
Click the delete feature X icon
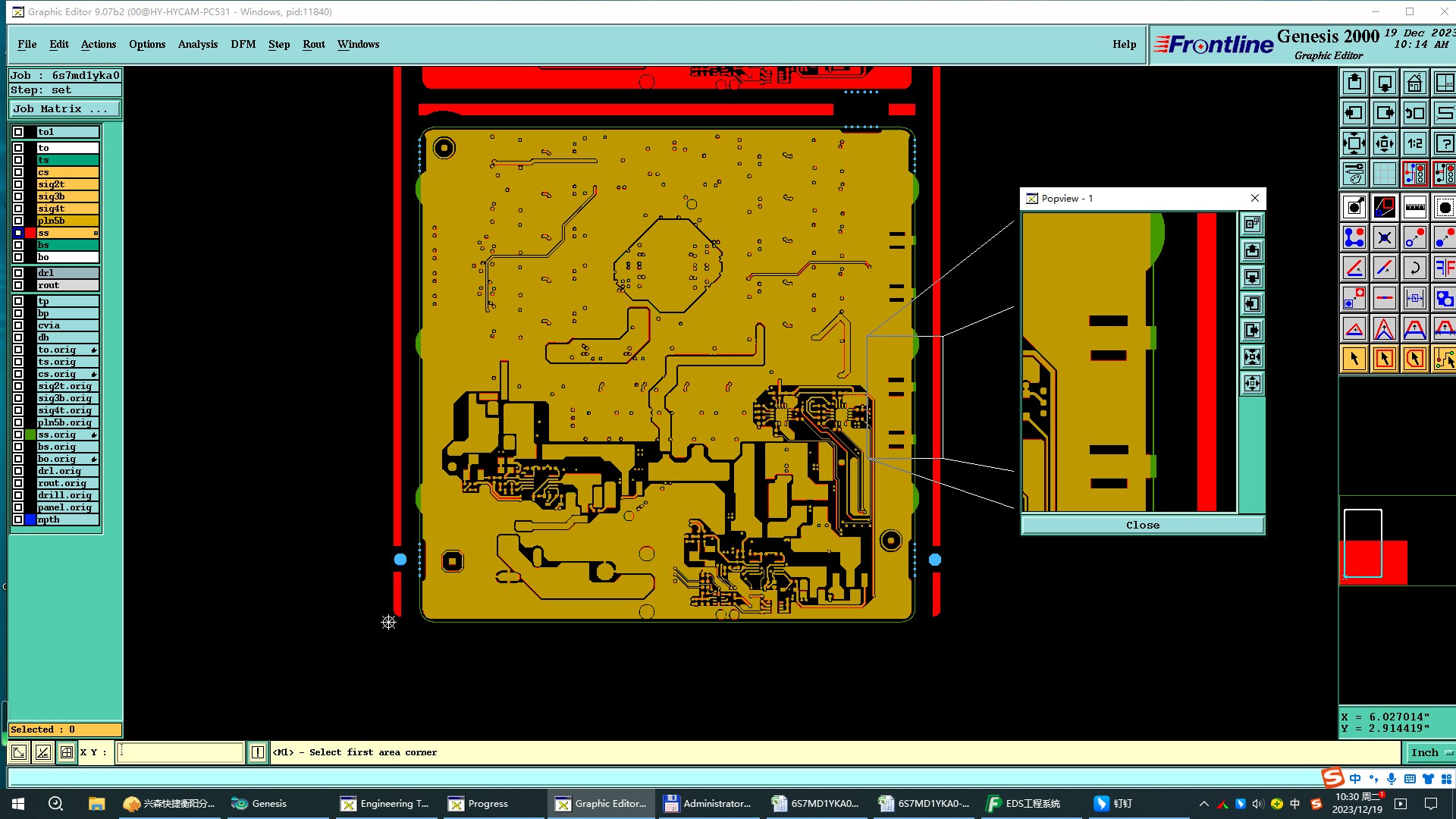pos(1385,237)
